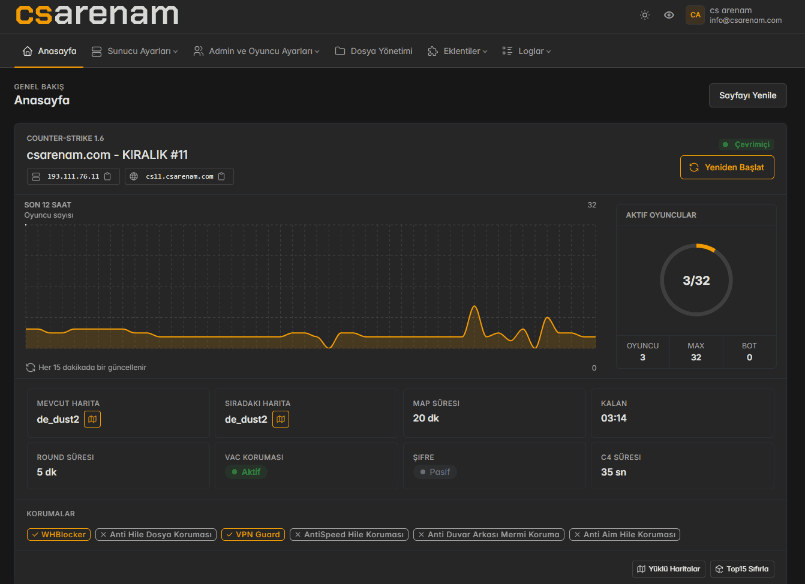Expand Admin ve Oyuncu Ayarları menu

(x=256, y=51)
